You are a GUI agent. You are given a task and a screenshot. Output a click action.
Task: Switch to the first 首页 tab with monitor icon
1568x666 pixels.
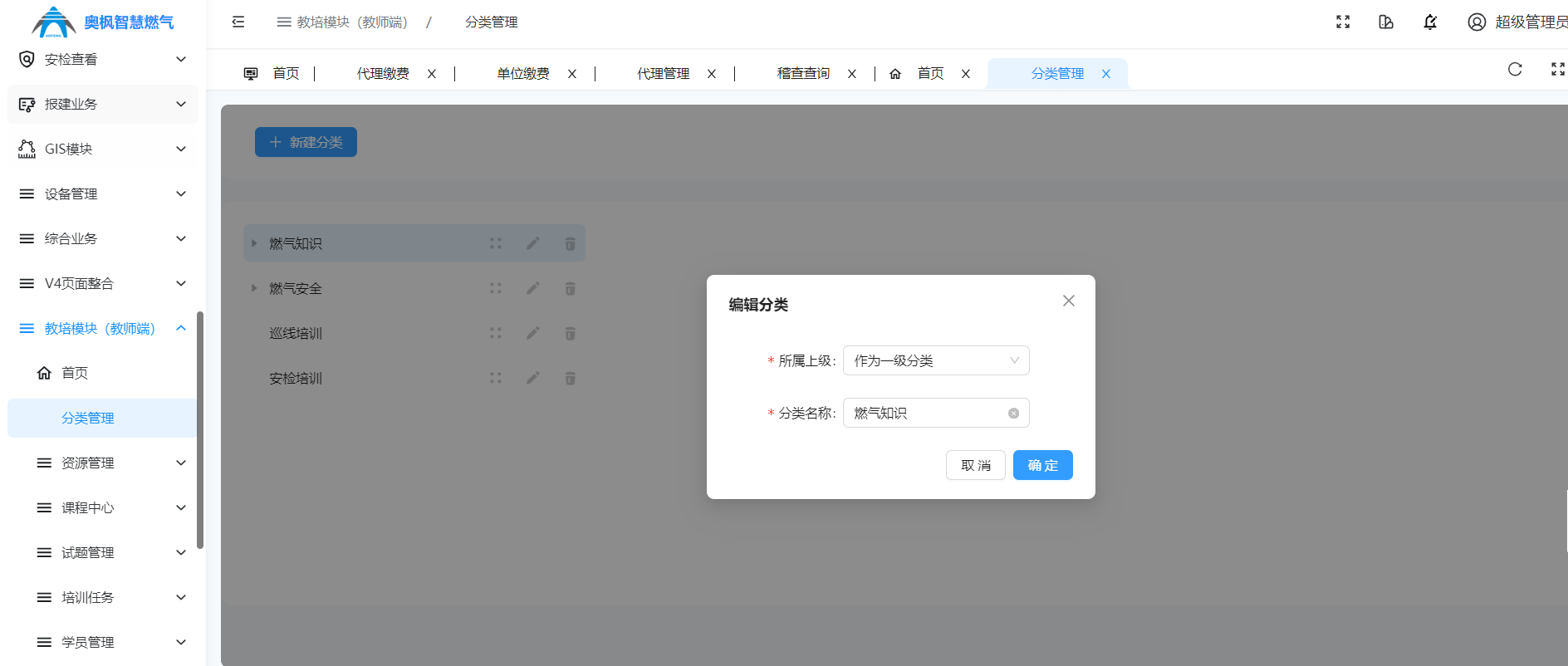[x=272, y=74]
